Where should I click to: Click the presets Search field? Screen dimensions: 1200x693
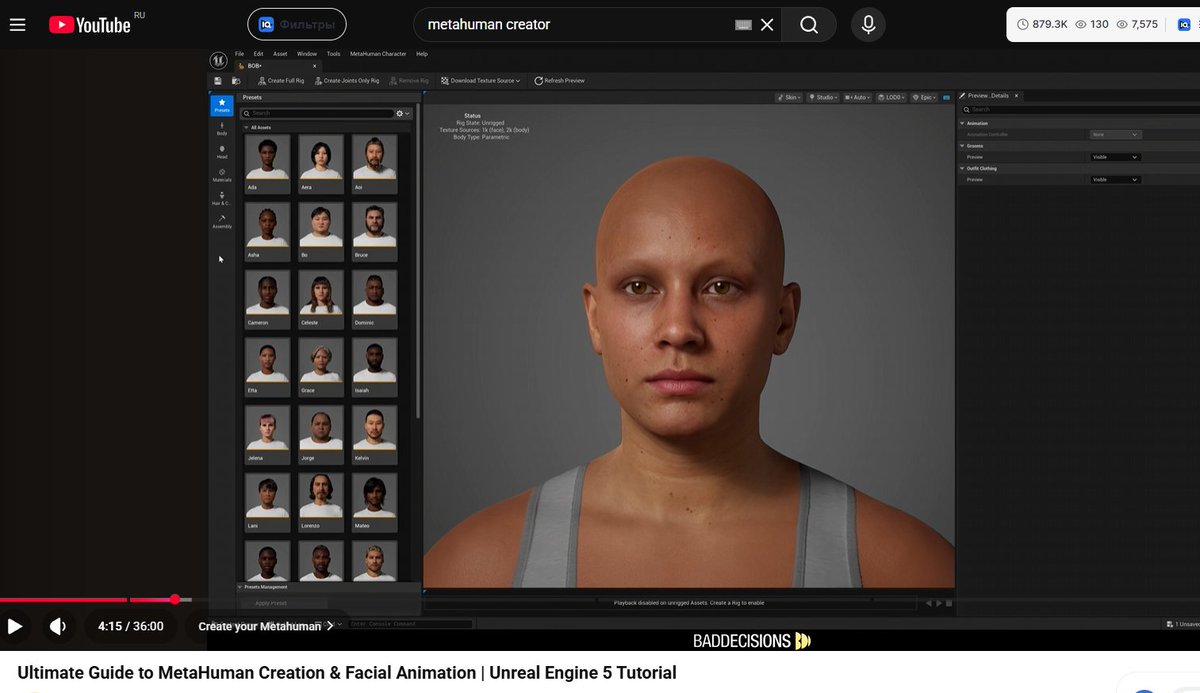318,113
